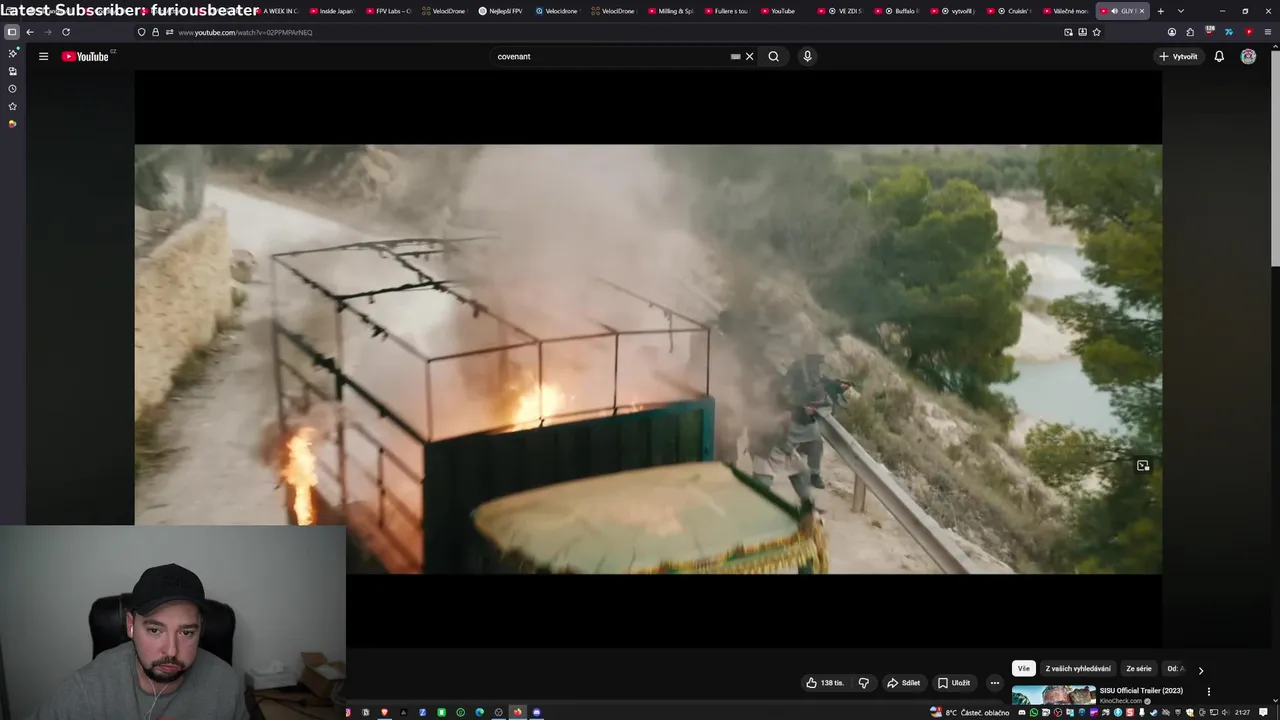Open the list all tabs dropdown
1280x720 pixels.
point(1181,11)
